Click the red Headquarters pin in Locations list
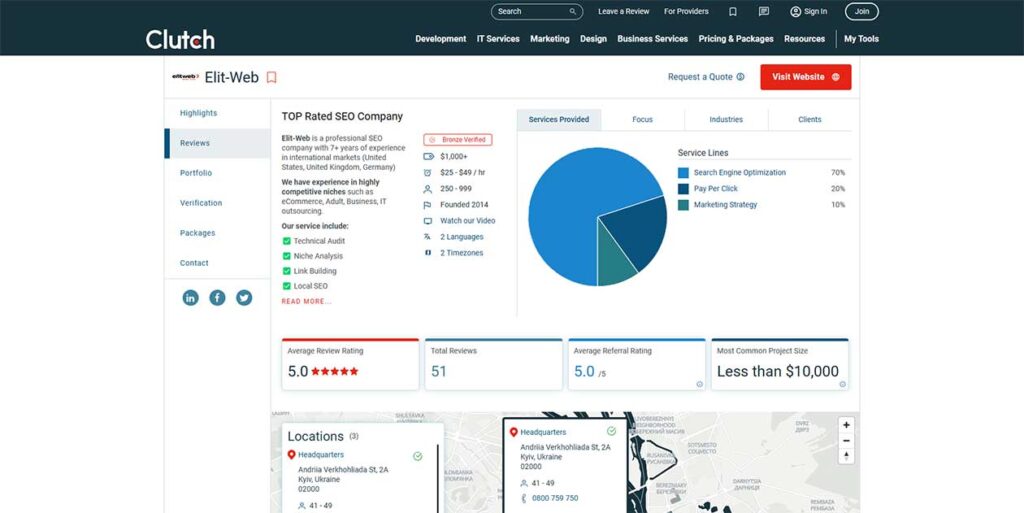Viewport: 1024px width, 513px height. (x=291, y=455)
